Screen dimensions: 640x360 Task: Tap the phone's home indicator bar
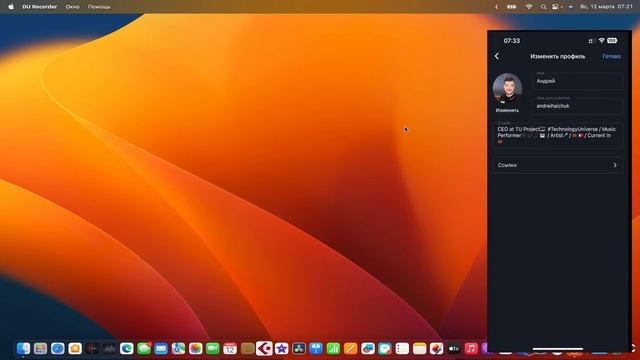[x=558, y=349]
